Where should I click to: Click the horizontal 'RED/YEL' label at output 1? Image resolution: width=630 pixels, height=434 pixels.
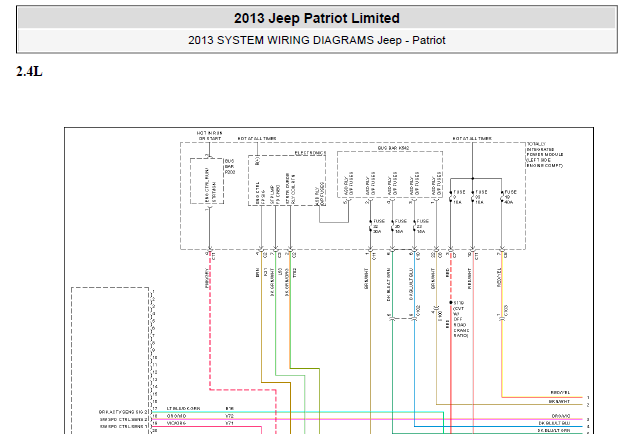pyautogui.click(x=561, y=393)
